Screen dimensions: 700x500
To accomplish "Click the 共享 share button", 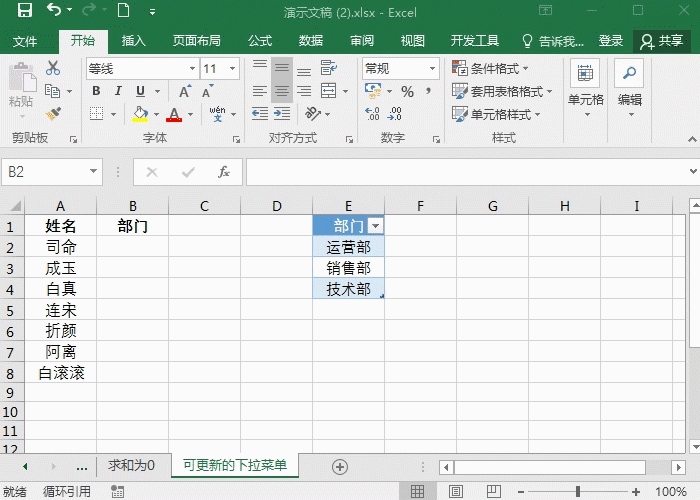I will [662, 41].
